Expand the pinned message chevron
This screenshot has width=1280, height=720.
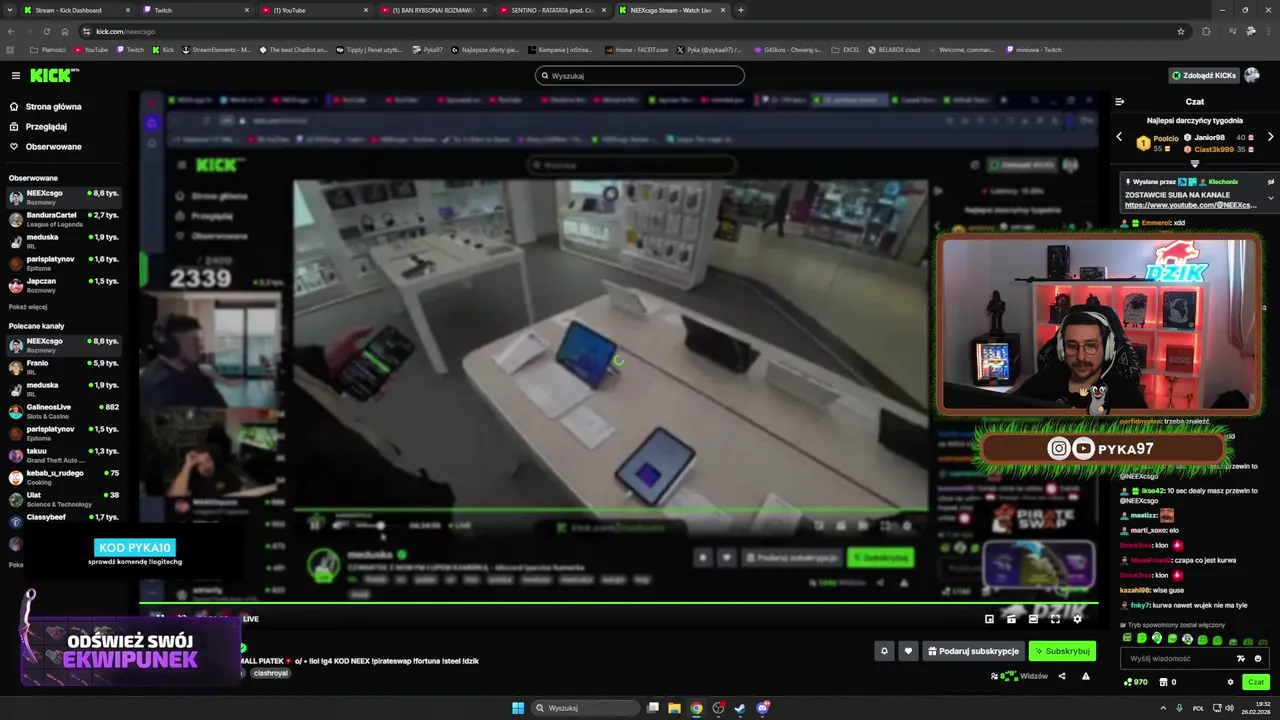tap(1271, 198)
